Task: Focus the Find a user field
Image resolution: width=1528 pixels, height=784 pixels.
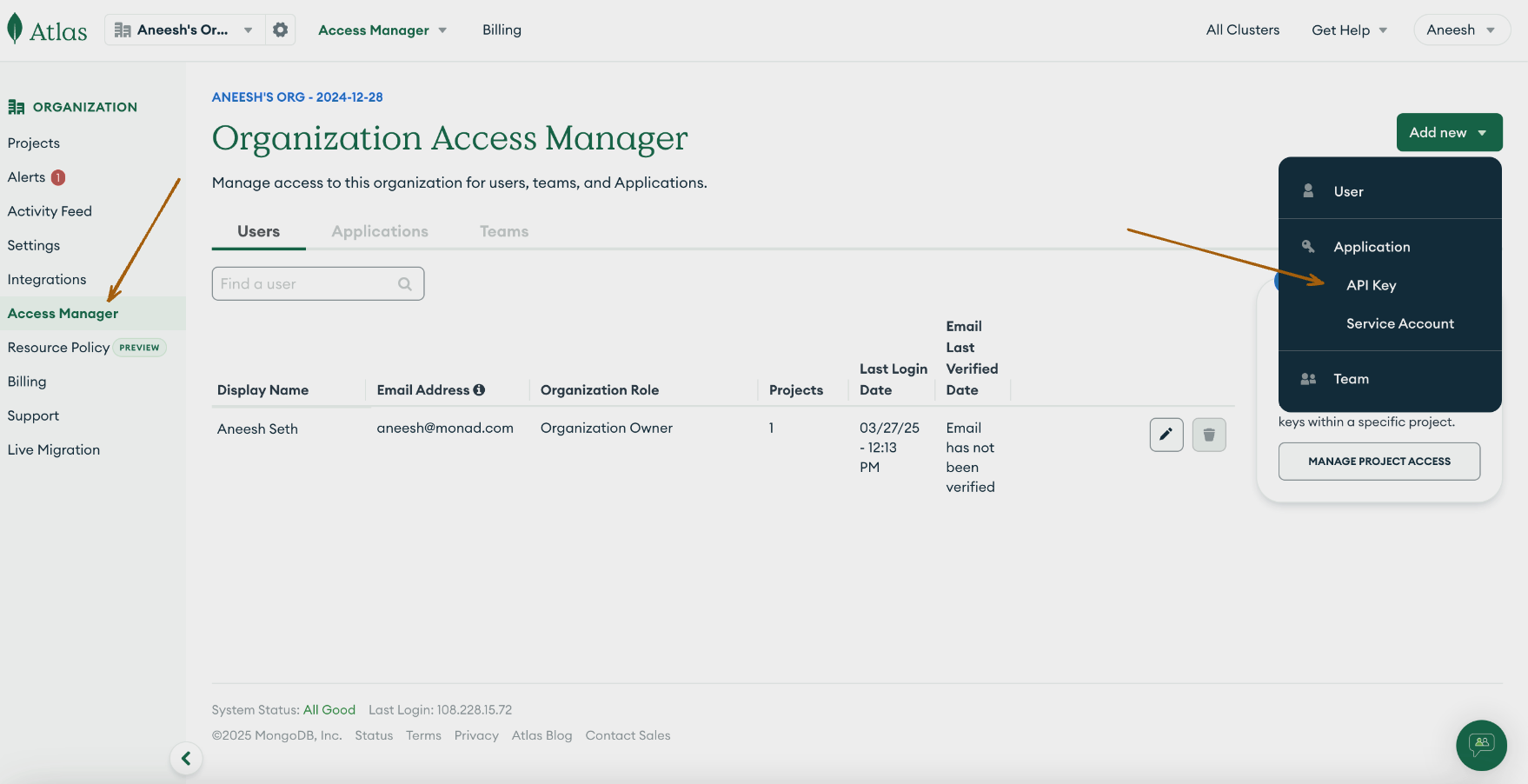Action: (306, 284)
